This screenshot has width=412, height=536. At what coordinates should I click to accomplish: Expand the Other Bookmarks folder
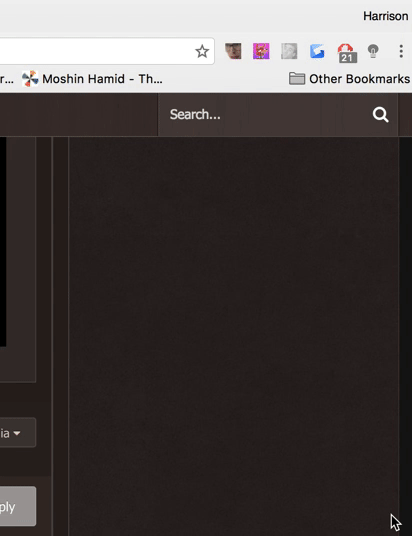click(x=349, y=79)
